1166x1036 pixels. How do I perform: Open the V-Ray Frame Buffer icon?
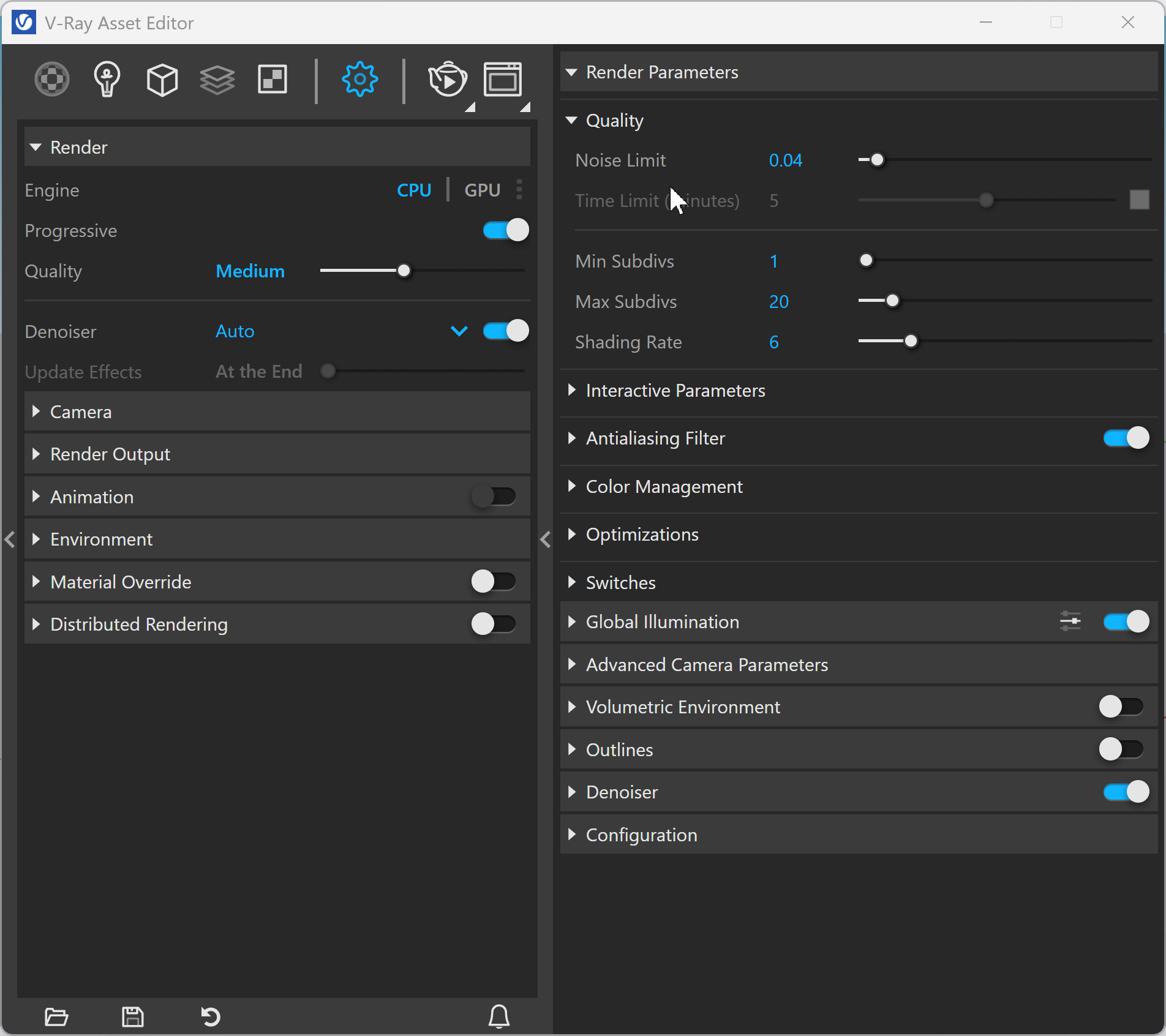pos(503,80)
